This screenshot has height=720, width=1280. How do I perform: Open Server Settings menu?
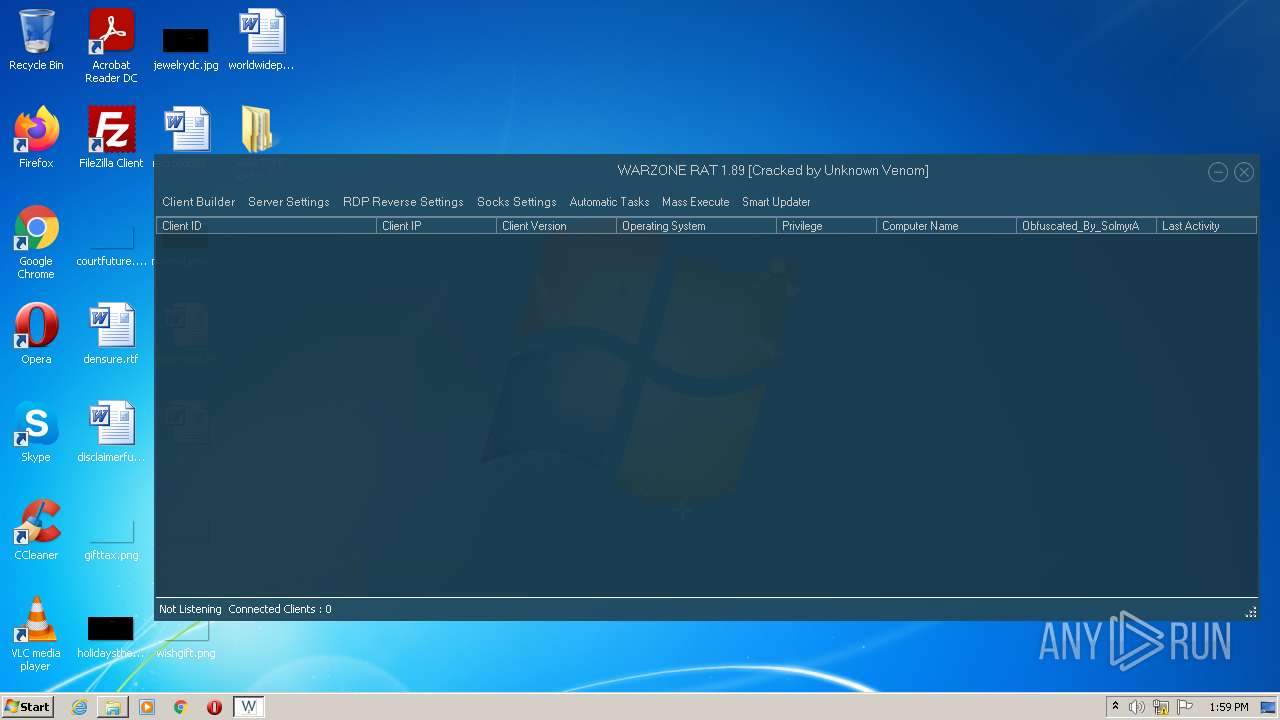click(x=289, y=202)
